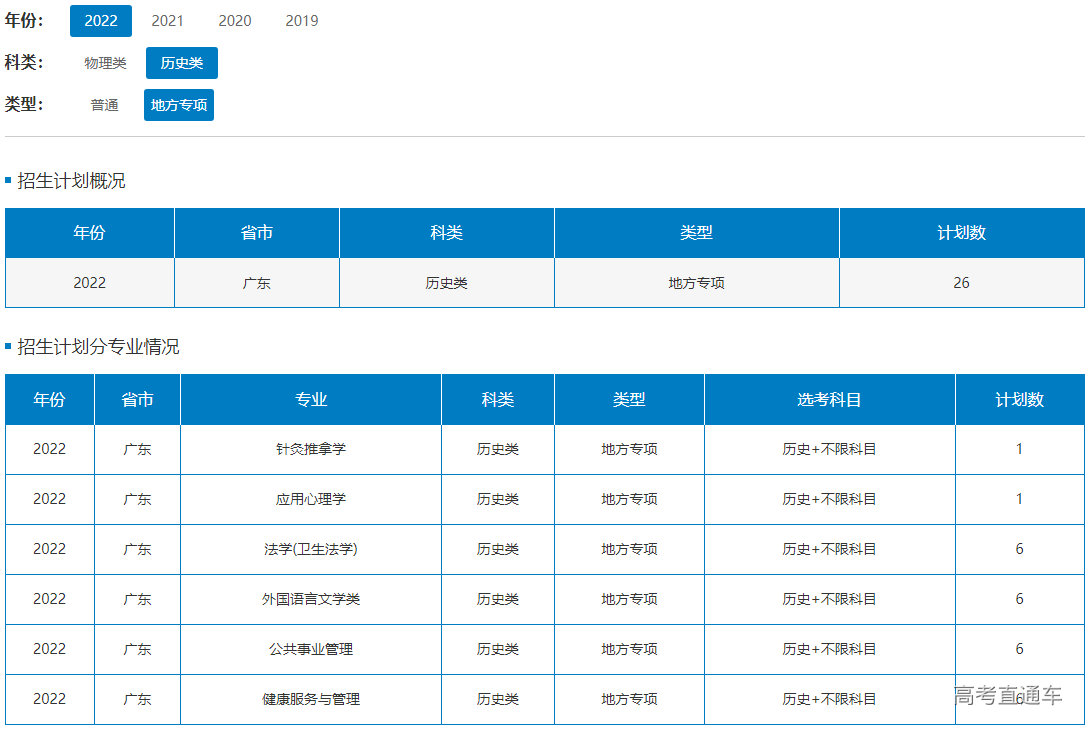Click the 计划数 header in overview table
Screen dimensions: 1091x735
961,233
